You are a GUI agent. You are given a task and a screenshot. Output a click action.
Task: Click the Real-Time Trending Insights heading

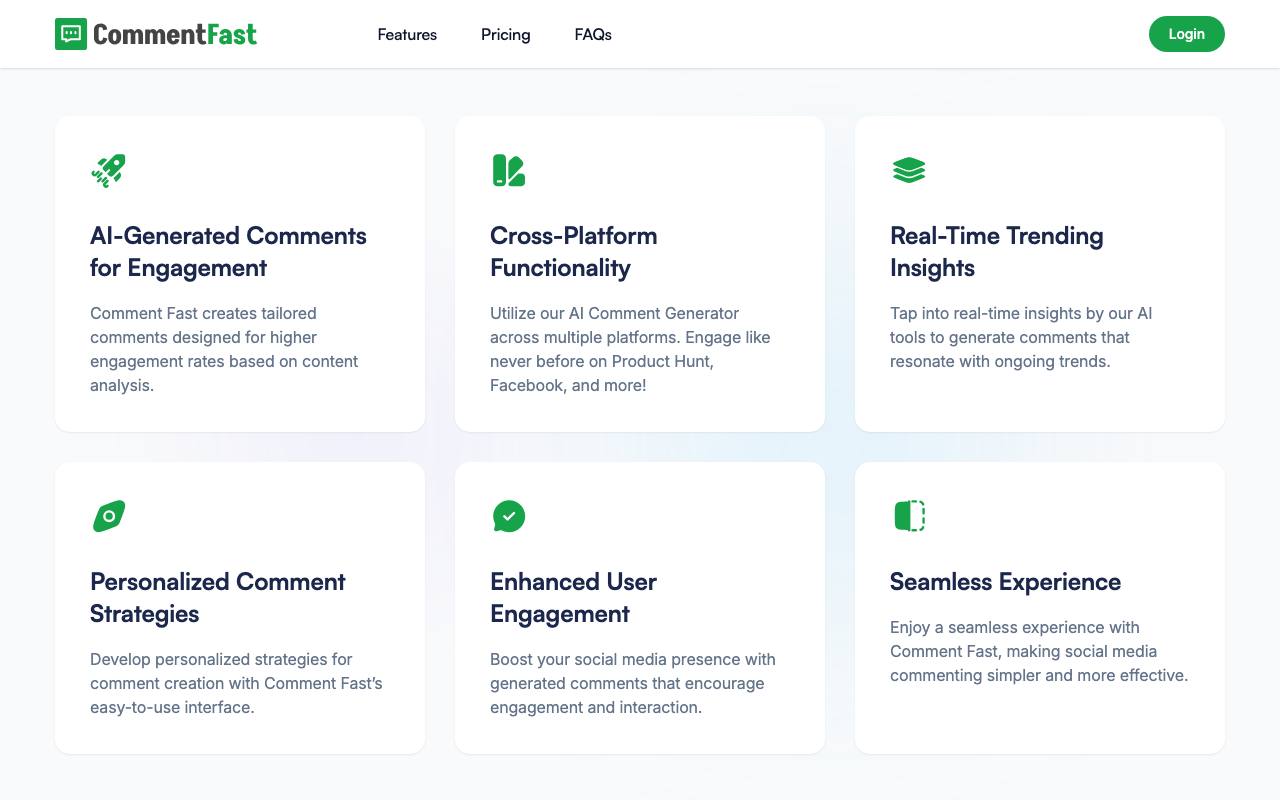click(x=997, y=252)
